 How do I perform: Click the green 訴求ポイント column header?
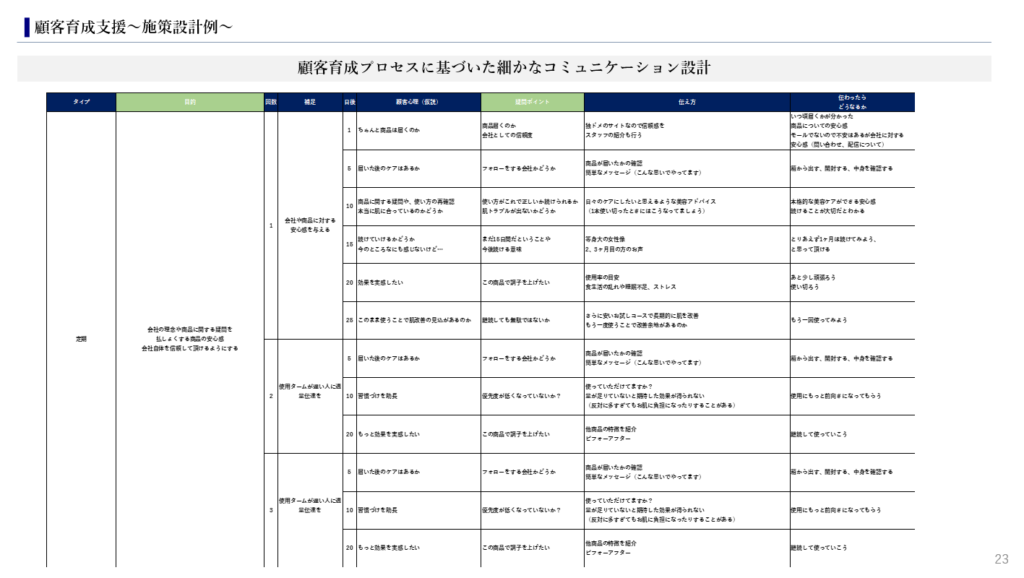(x=532, y=102)
